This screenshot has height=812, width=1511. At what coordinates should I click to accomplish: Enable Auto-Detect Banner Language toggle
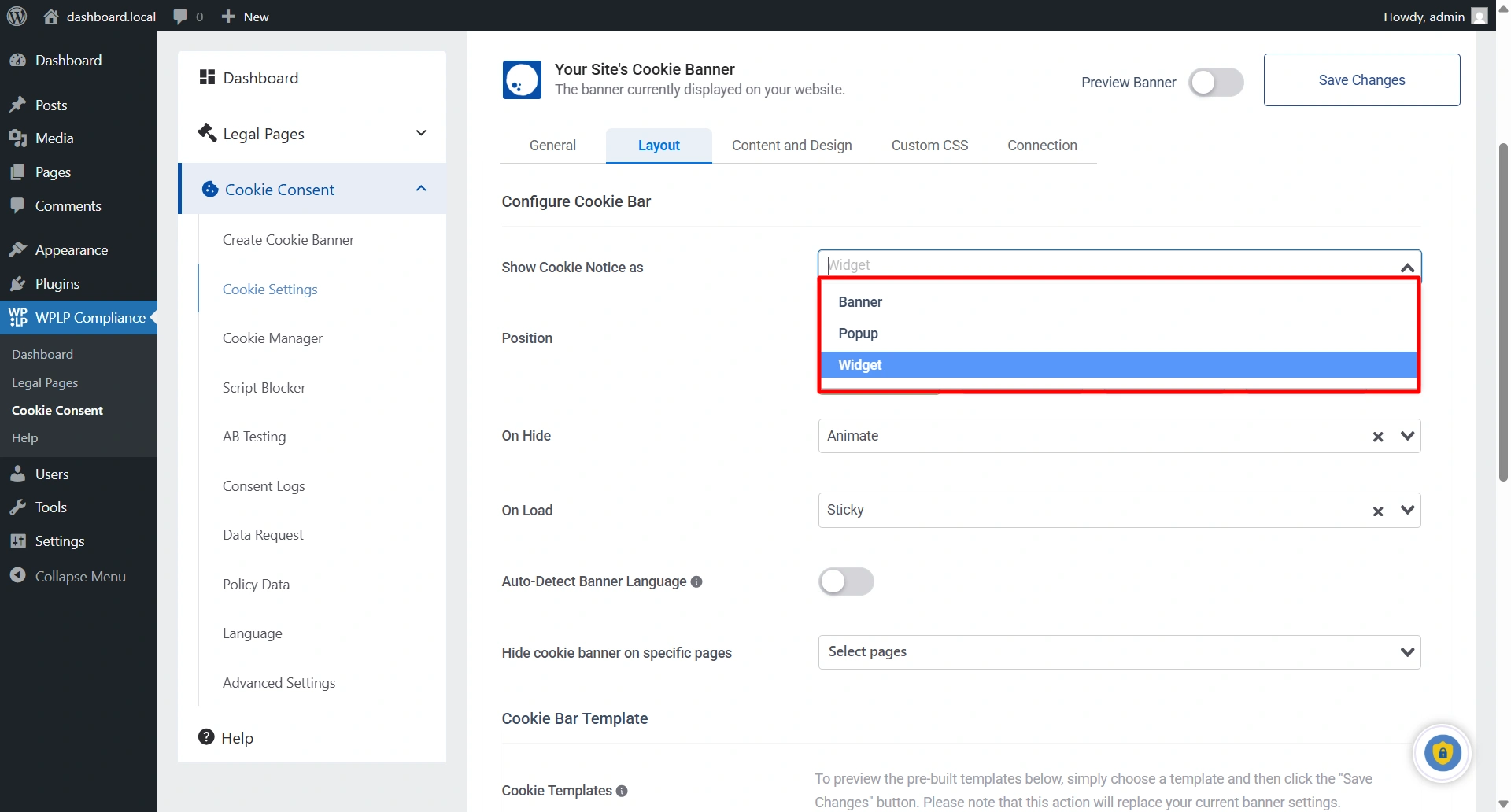[846, 581]
